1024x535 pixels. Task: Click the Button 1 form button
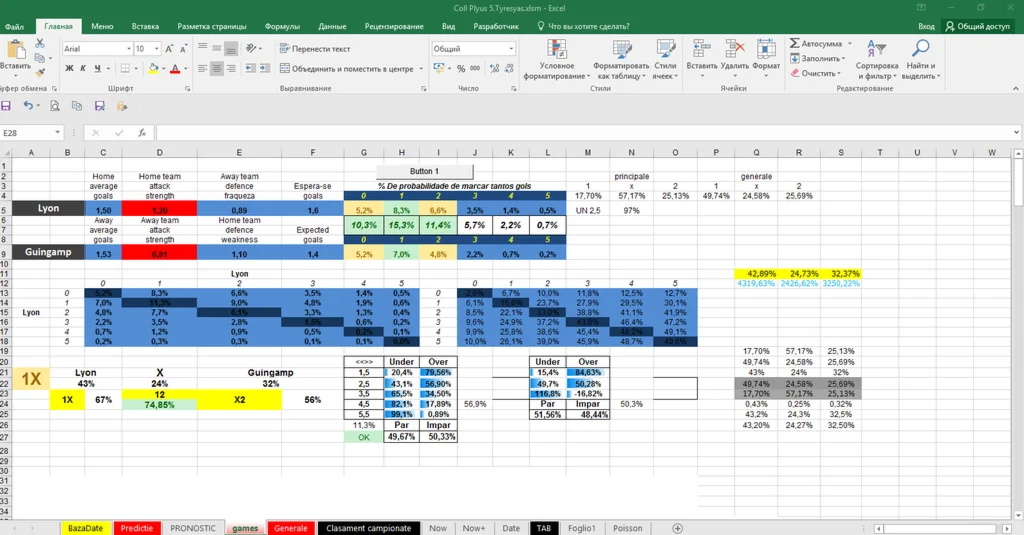click(x=424, y=171)
